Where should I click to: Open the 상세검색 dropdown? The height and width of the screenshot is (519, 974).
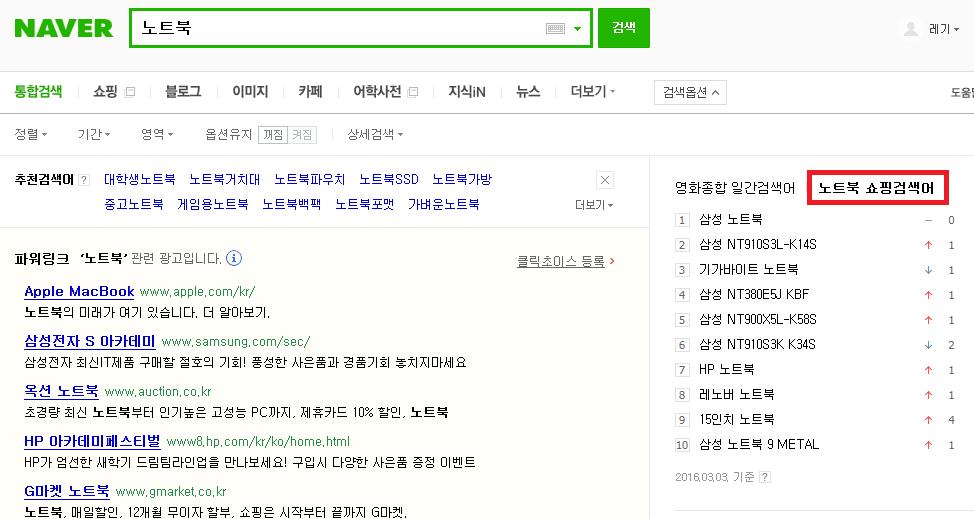pos(375,134)
